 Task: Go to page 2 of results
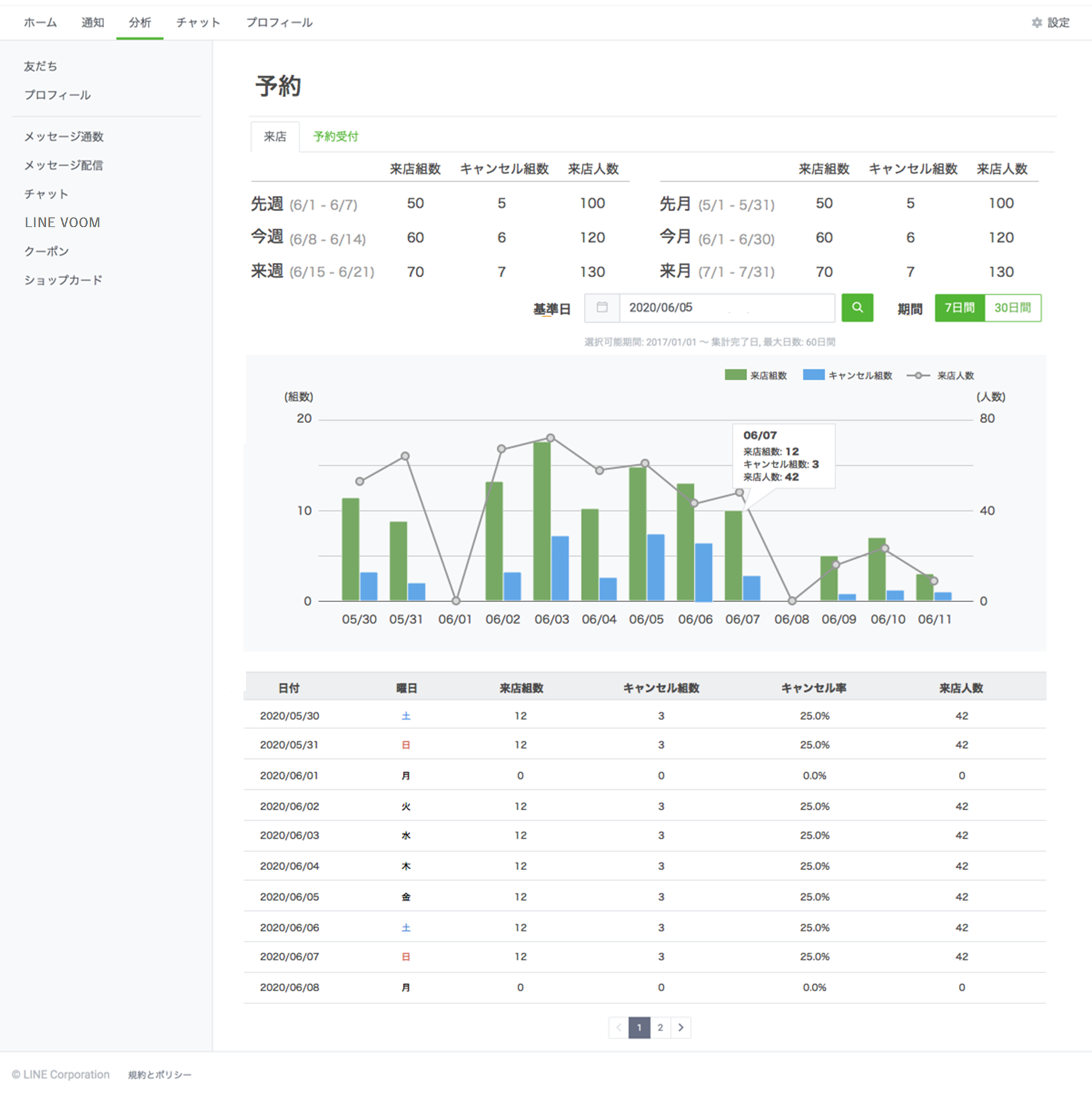point(660,1027)
